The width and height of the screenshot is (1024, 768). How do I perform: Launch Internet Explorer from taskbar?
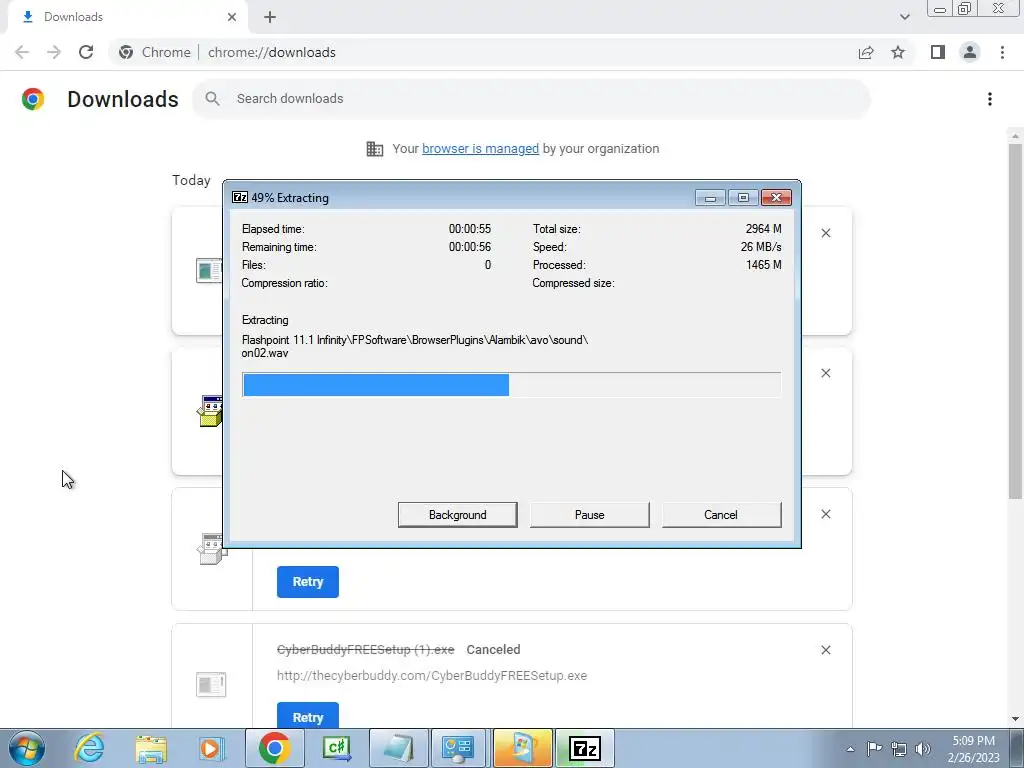[x=89, y=748]
